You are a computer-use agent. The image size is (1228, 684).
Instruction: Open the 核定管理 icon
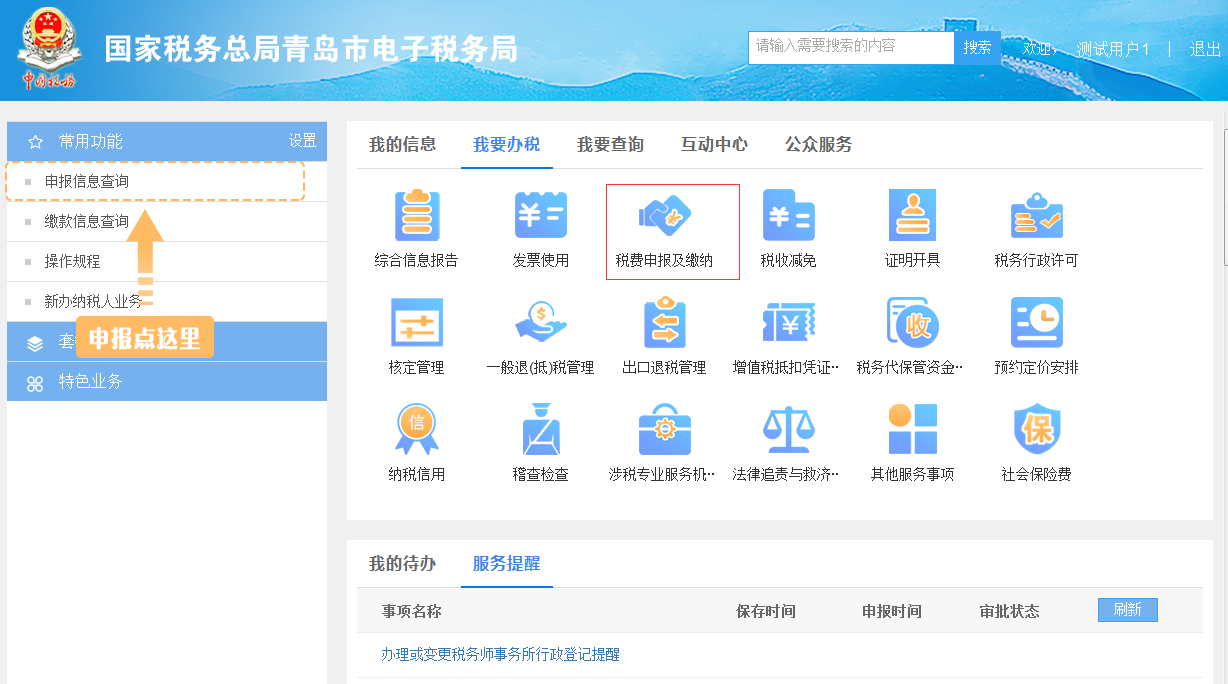coord(416,324)
